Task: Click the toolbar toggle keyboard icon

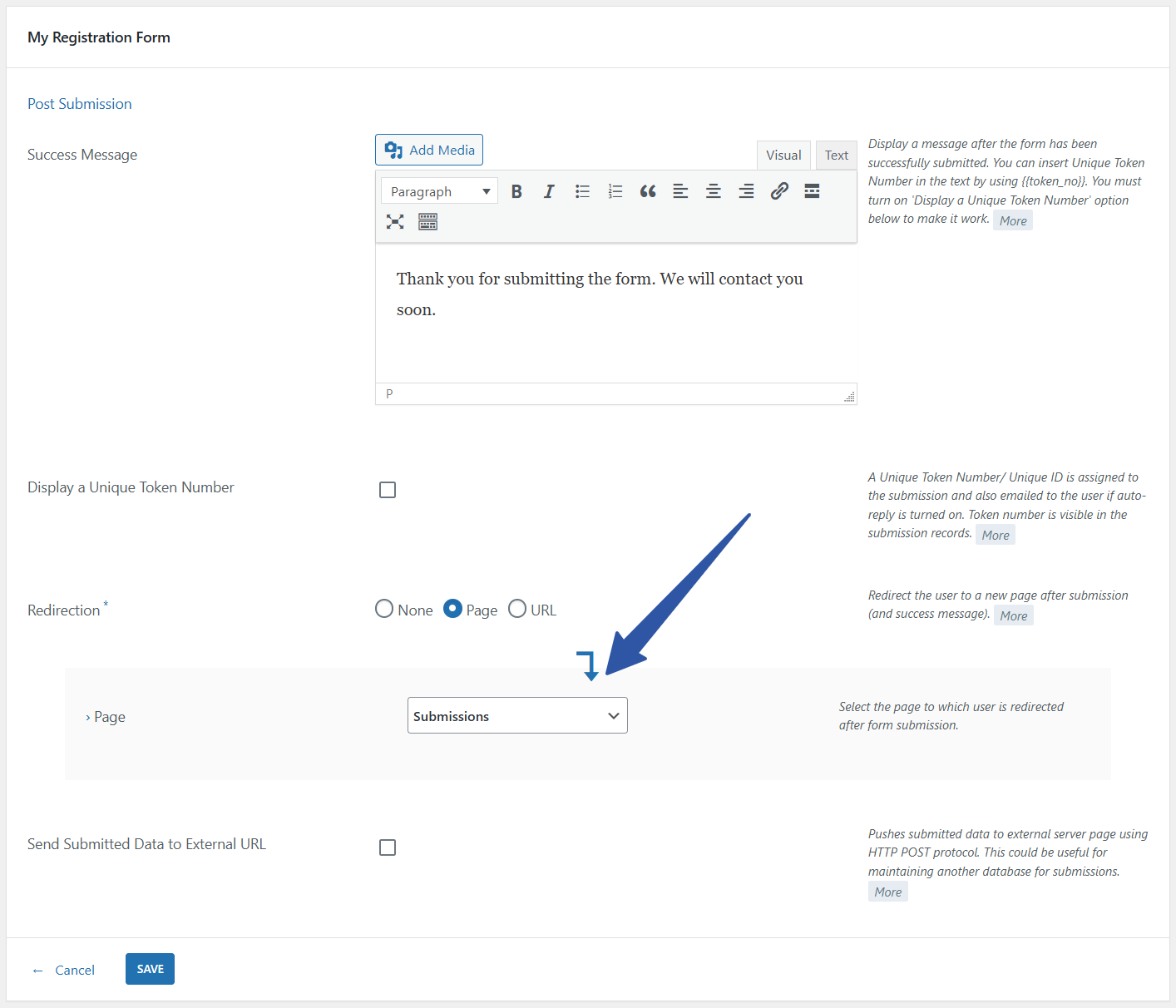Action: point(427,221)
